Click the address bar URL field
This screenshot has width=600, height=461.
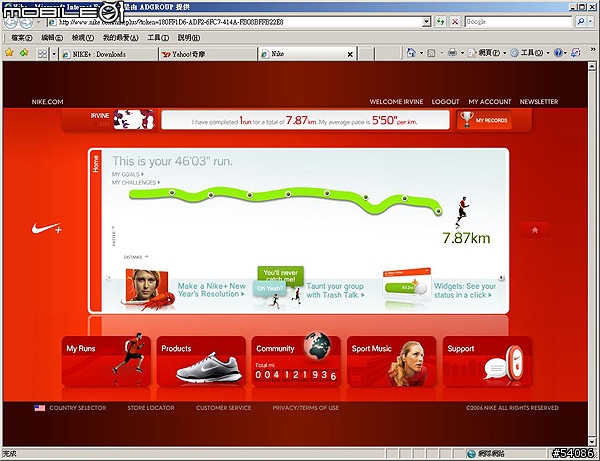click(239, 22)
